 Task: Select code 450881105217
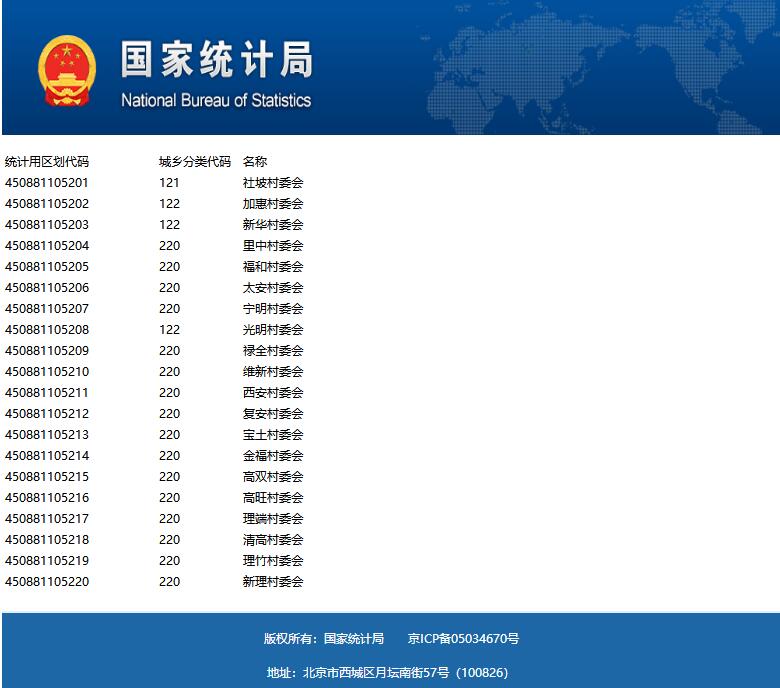(47, 518)
